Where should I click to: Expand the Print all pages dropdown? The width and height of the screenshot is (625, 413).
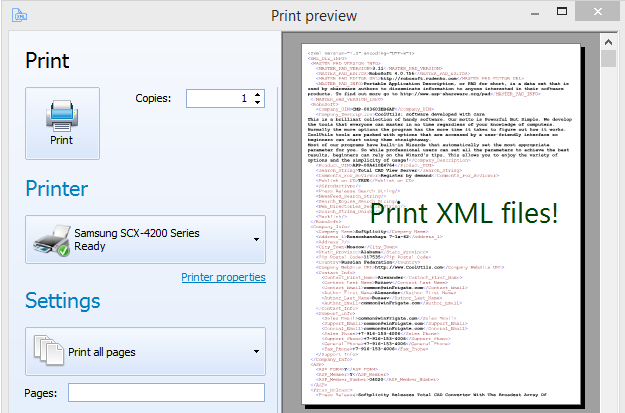[145, 351]
